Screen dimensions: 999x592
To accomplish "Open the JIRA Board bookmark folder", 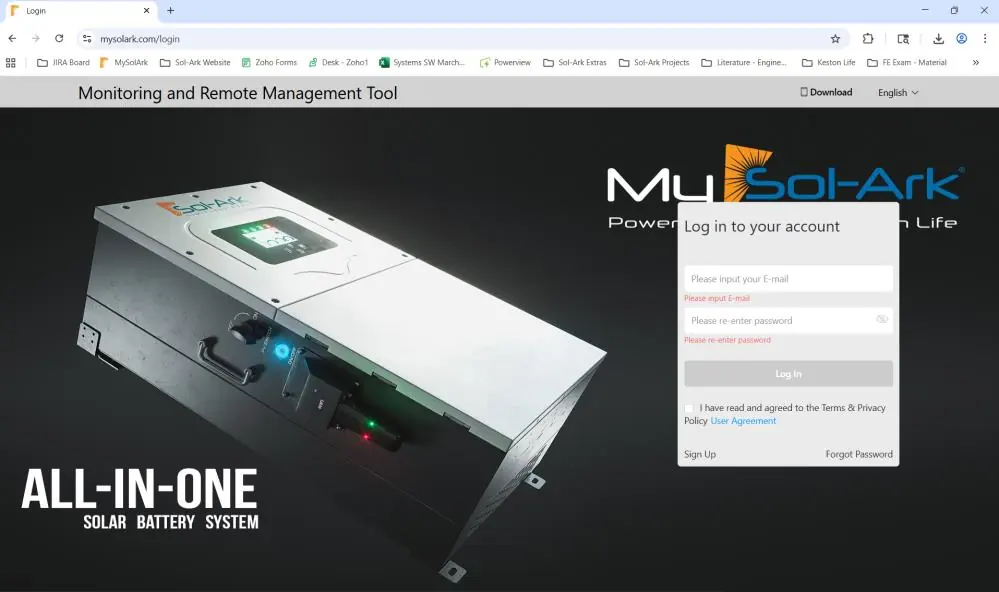I will 64,62.
